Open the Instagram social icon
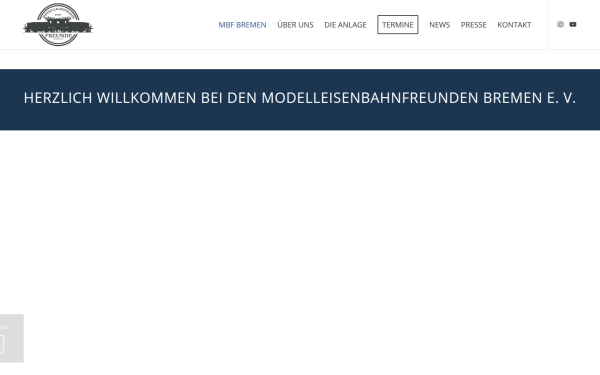The width and height of the screenshot is (600, 375). click(560, 24)
